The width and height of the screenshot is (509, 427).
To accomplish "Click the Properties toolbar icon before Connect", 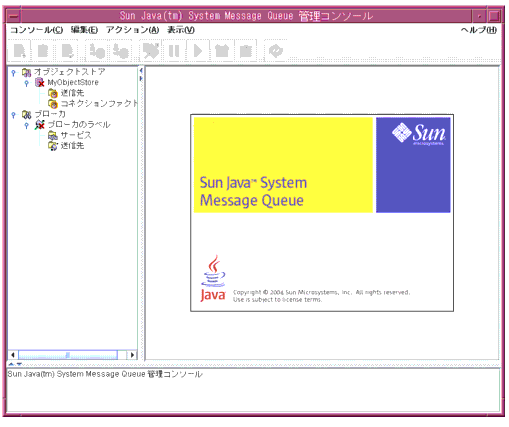I will 67,51.
